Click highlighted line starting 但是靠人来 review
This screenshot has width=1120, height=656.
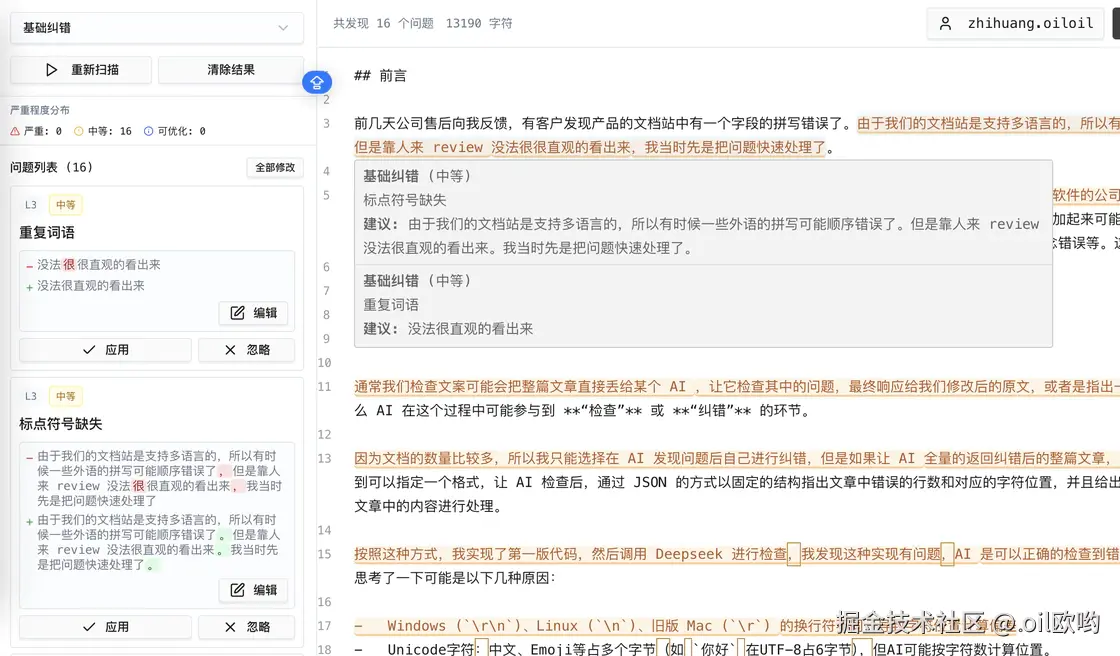pyautogui.click(x=590, y=148)
